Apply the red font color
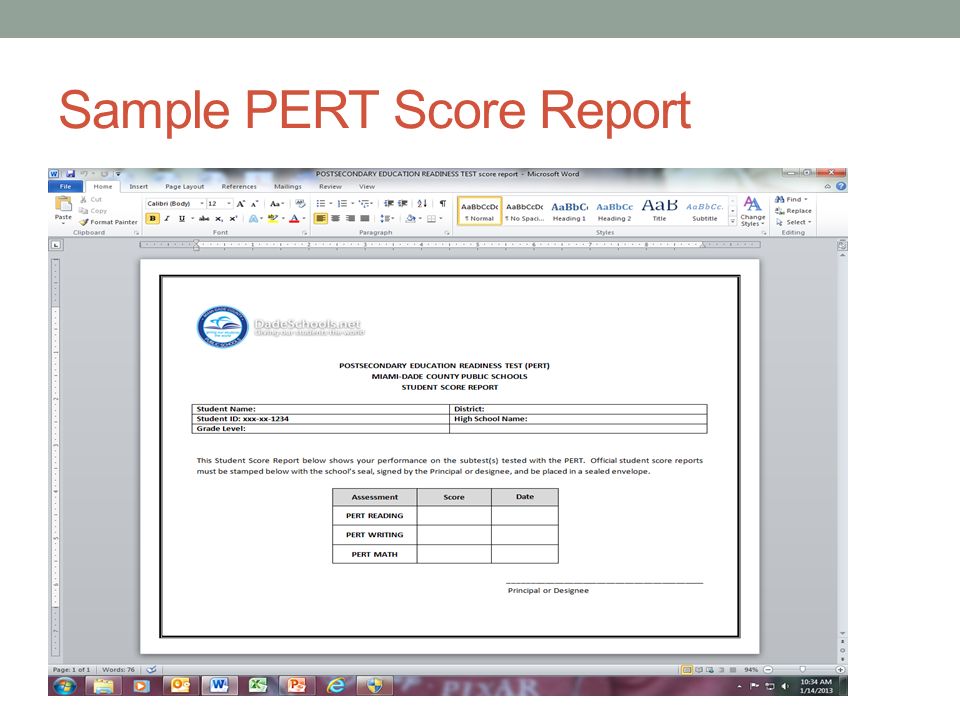Viewport: 960px width, 720px height. click(x=294, y=219)
